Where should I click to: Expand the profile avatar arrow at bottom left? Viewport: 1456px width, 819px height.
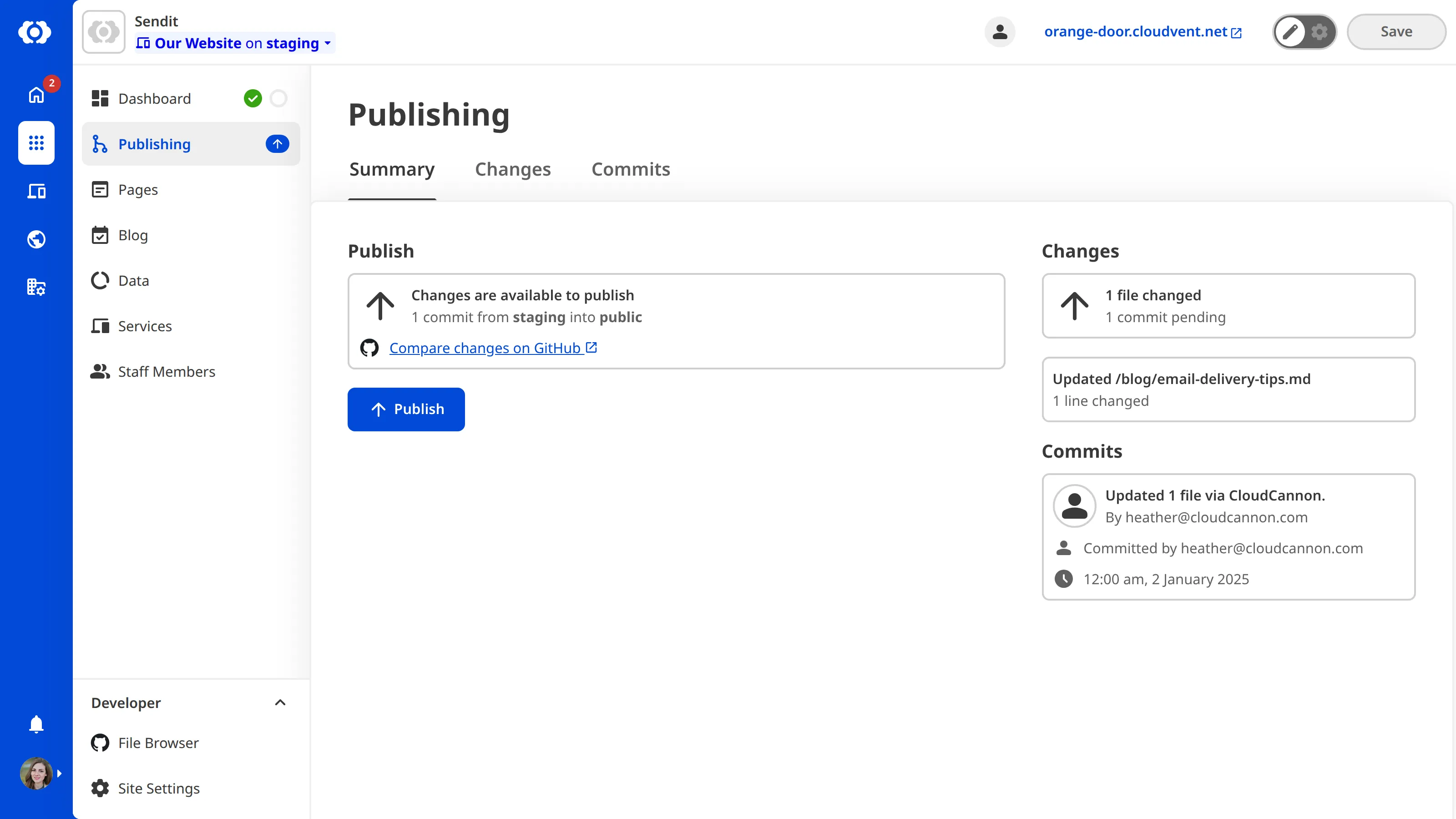pos(60,773)
